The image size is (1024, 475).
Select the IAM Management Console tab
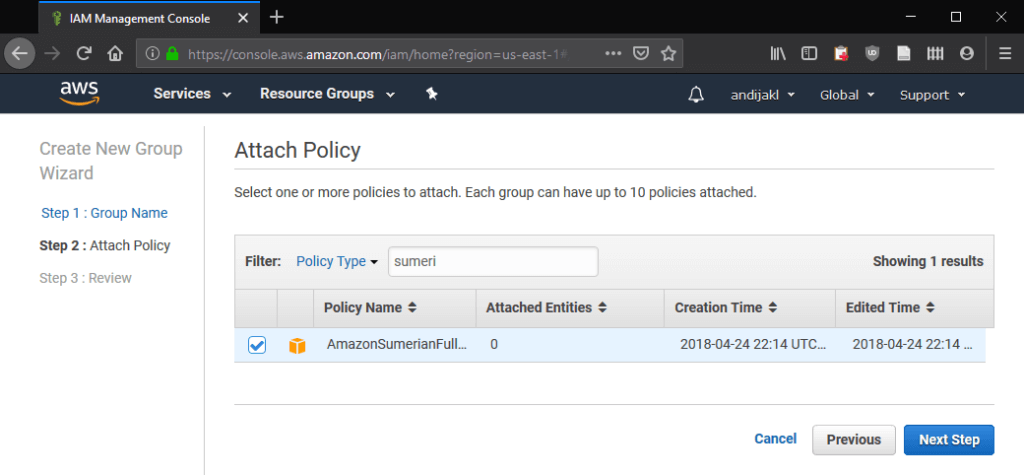point(149,18)
